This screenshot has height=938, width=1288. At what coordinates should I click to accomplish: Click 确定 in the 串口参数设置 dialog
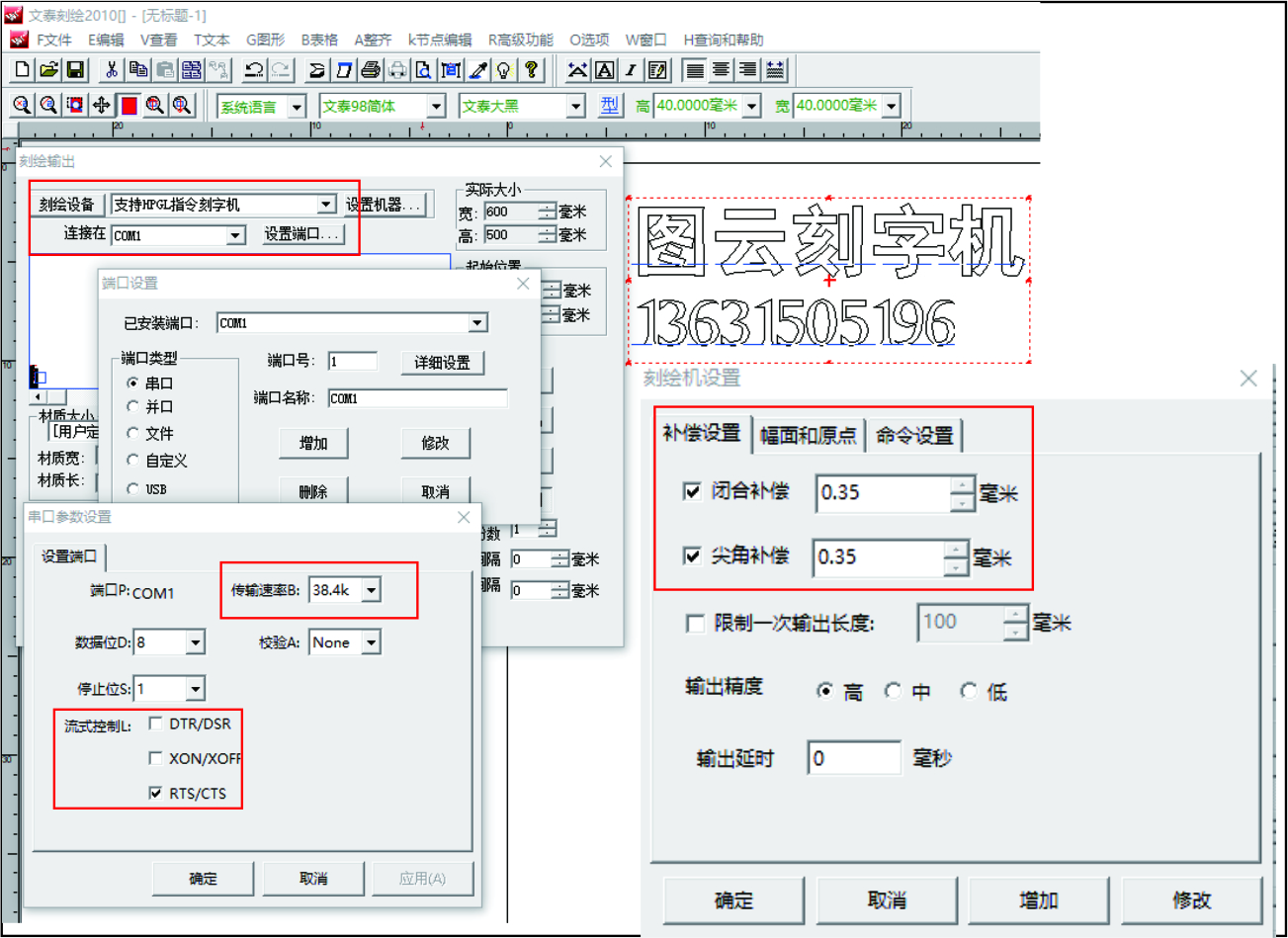[203, 878]
